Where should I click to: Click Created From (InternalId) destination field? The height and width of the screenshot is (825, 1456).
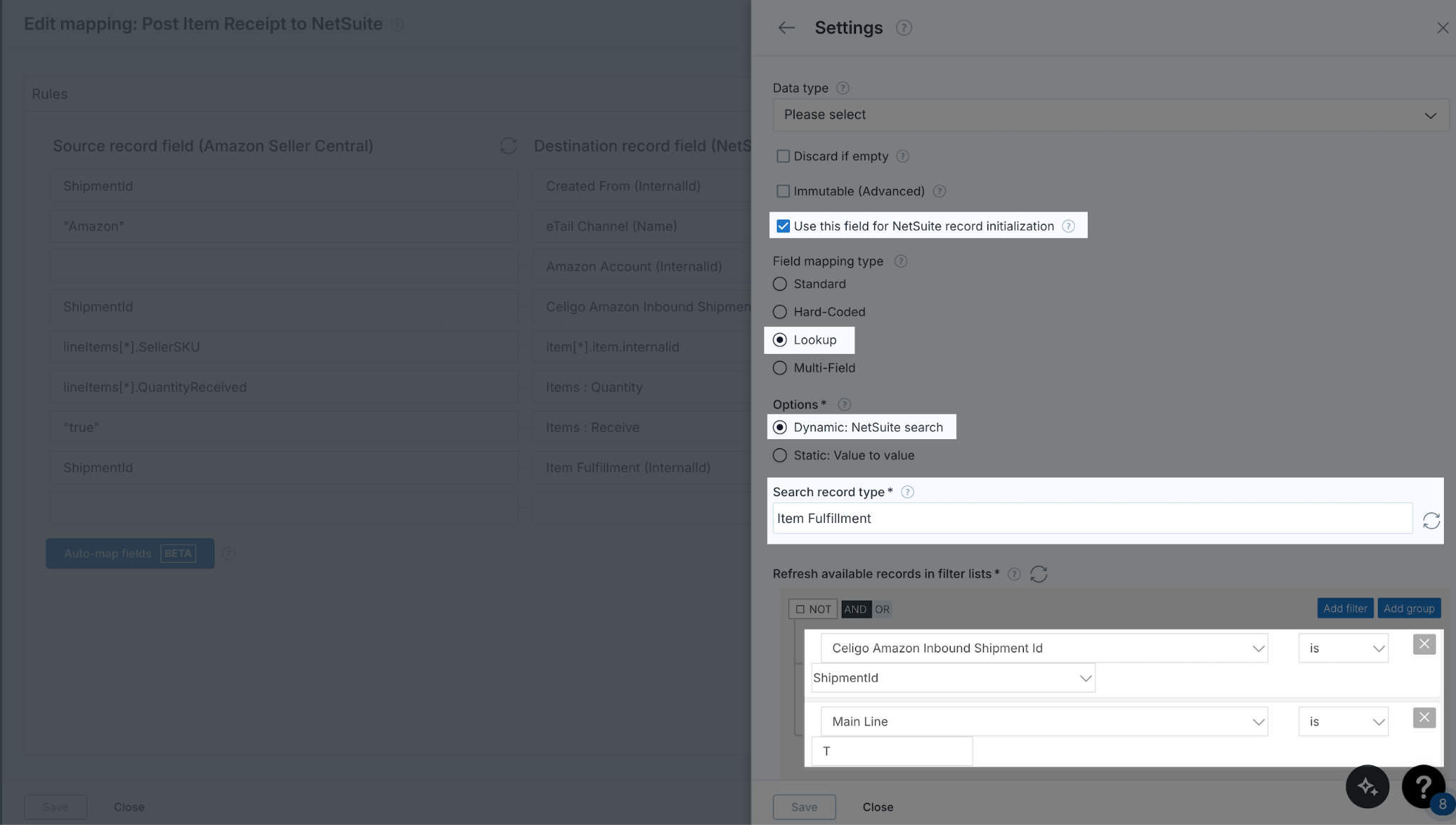pyautogui.click(x=641, y=186)
